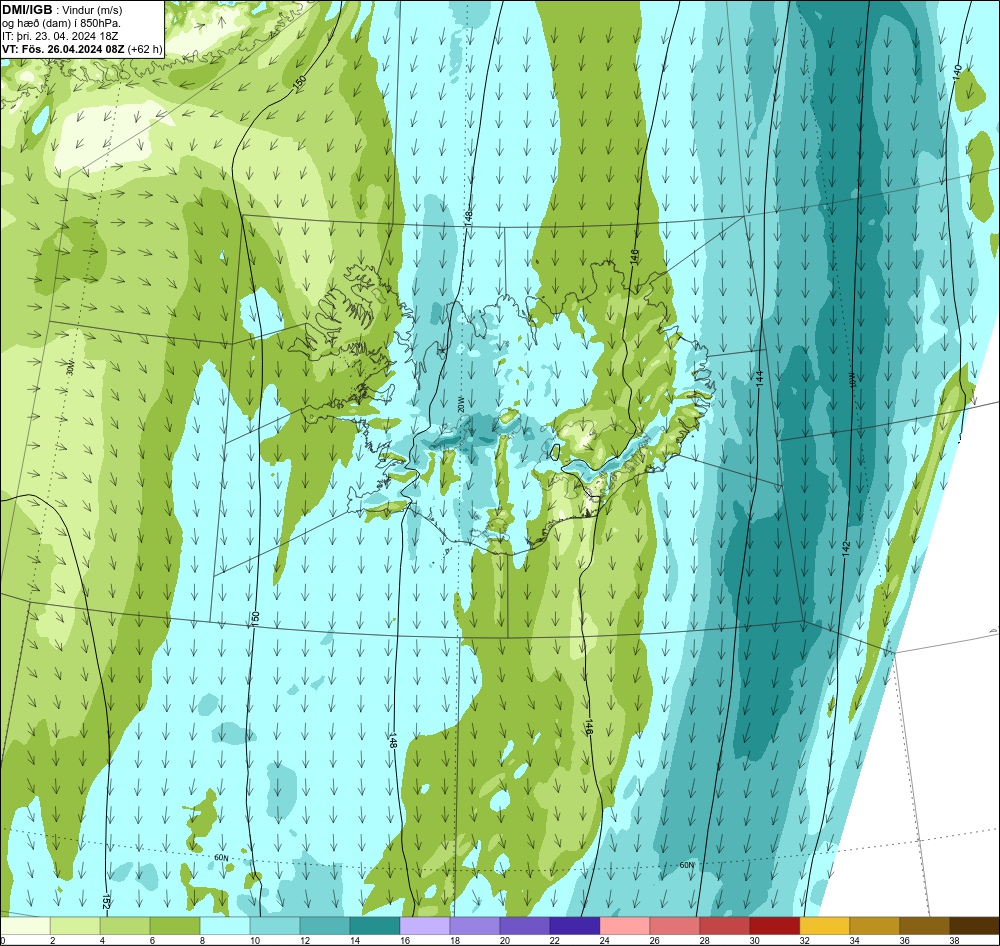Viewport: 1000px width, 946px height.
Task: Click the 30W longitude label
Action: (x=70, y=368)
